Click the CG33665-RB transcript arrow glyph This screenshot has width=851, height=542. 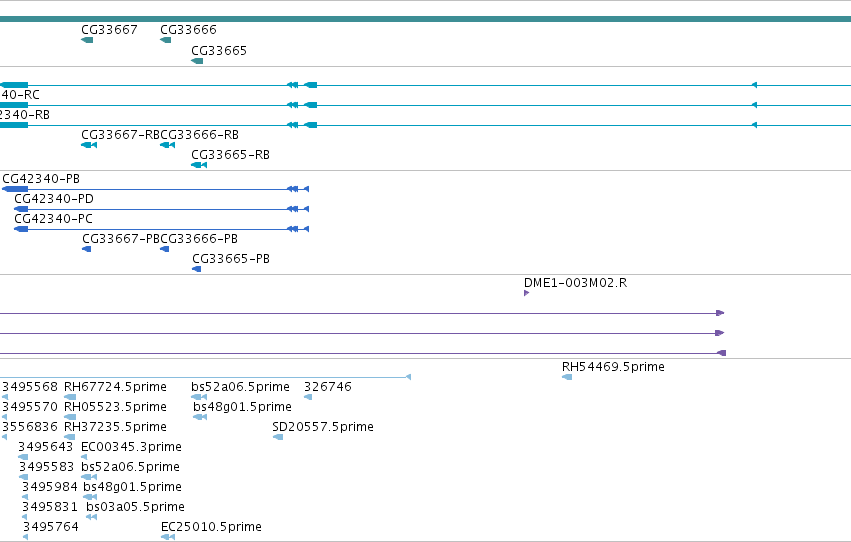pyautogui.click(x=199, y=165)
